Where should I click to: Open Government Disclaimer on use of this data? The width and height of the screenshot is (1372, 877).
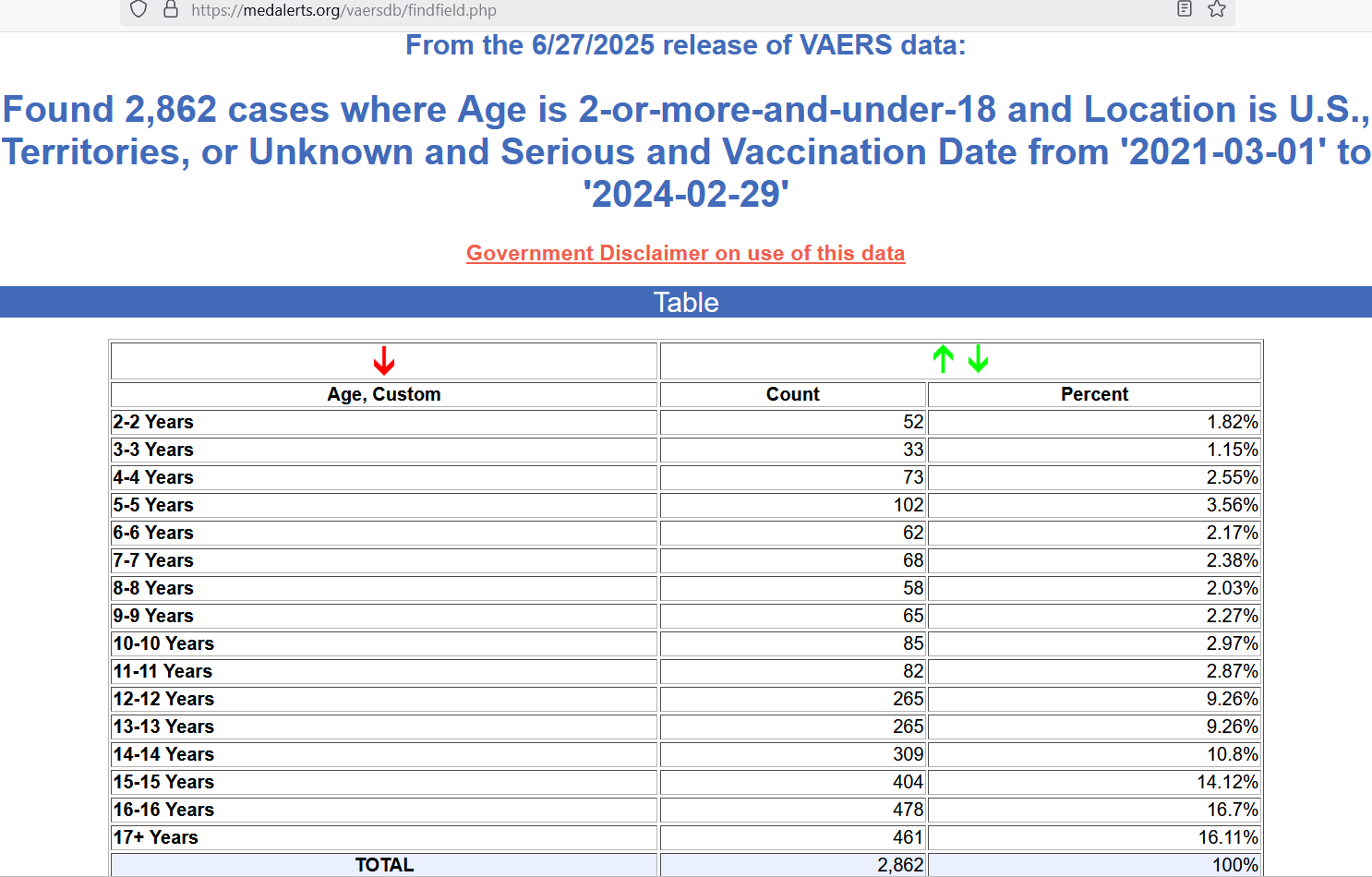(x=686, y=253)
